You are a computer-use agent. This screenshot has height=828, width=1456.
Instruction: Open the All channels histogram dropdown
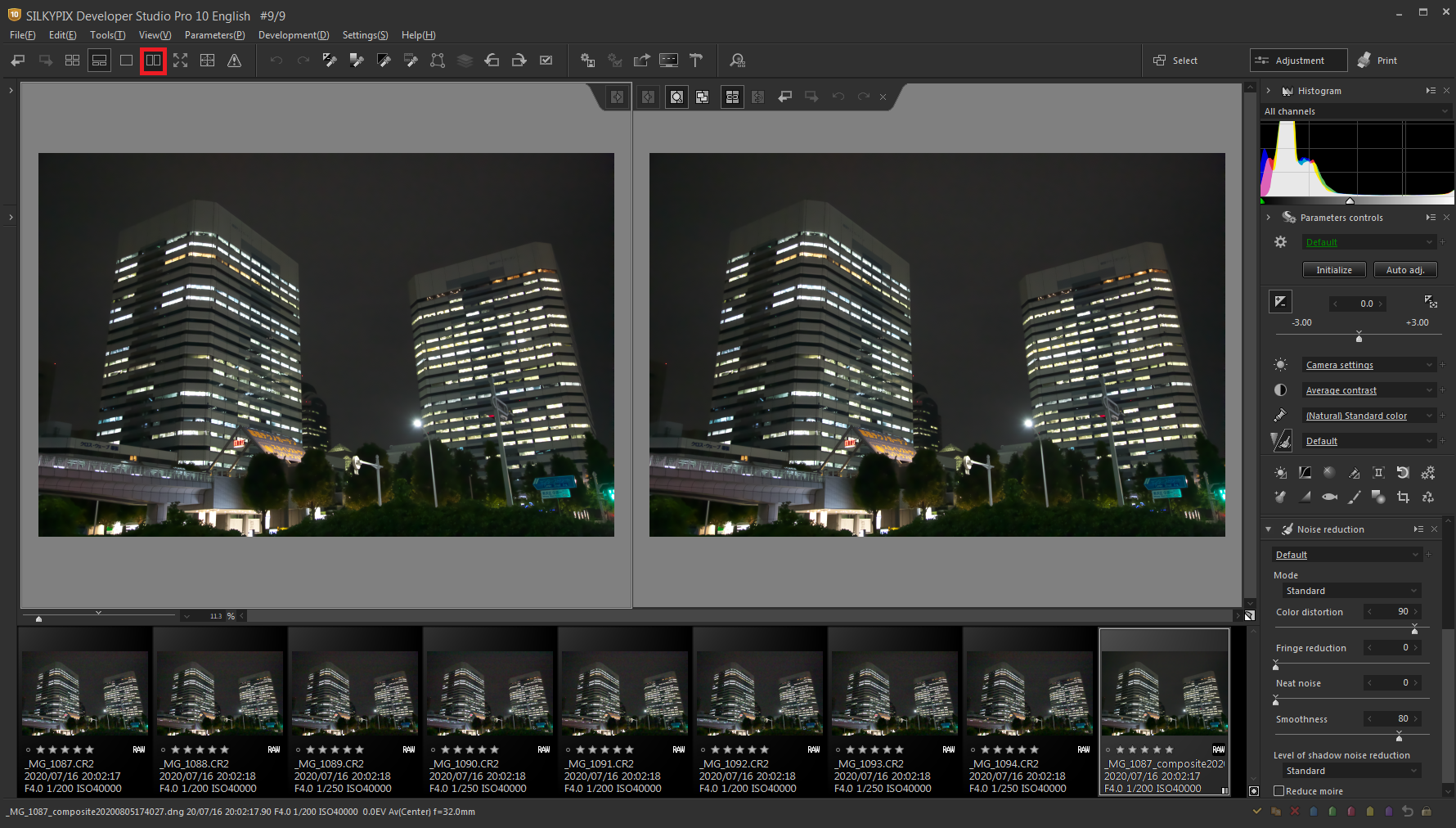coord(1356,111)
